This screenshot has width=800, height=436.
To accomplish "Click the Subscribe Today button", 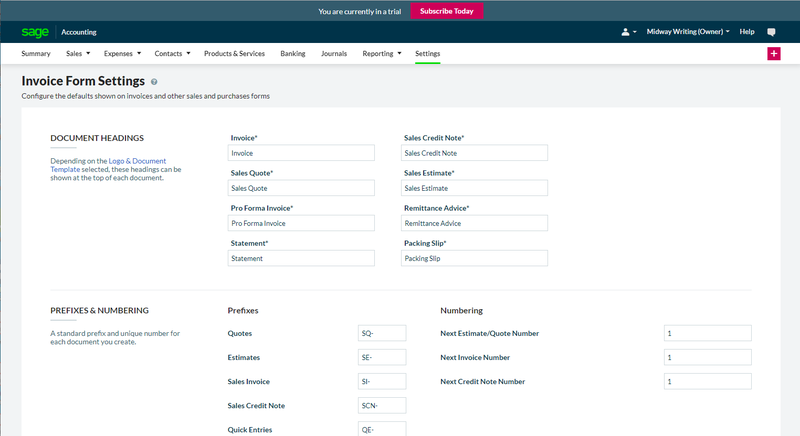I will 446,11.
